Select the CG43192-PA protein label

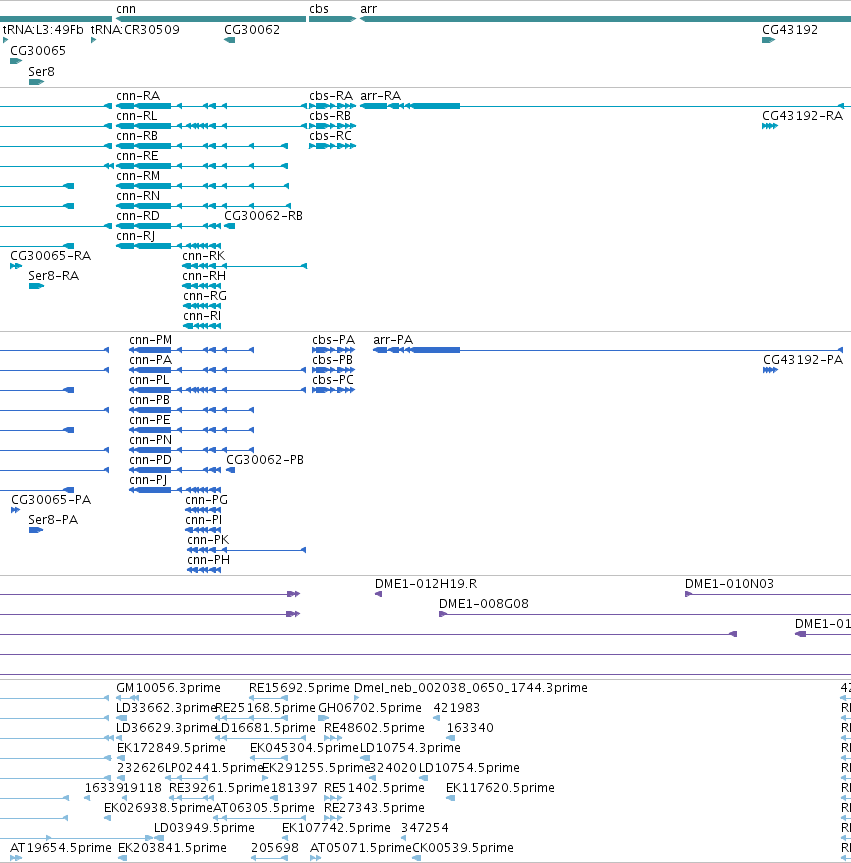pyautogui.click(x=803, y=360)
